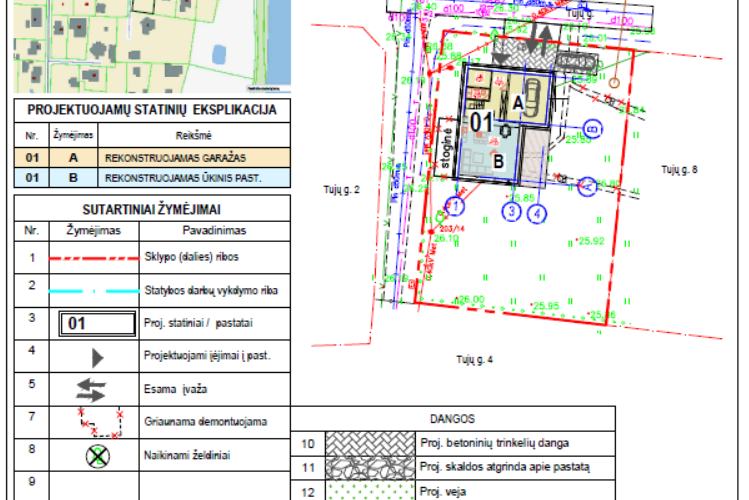Click elevation value '26.00' near south boundary

click(471, 299)
